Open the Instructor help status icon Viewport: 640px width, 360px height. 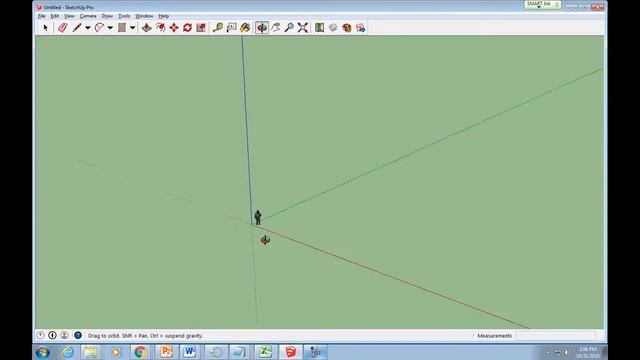click(x=78, y=335)
